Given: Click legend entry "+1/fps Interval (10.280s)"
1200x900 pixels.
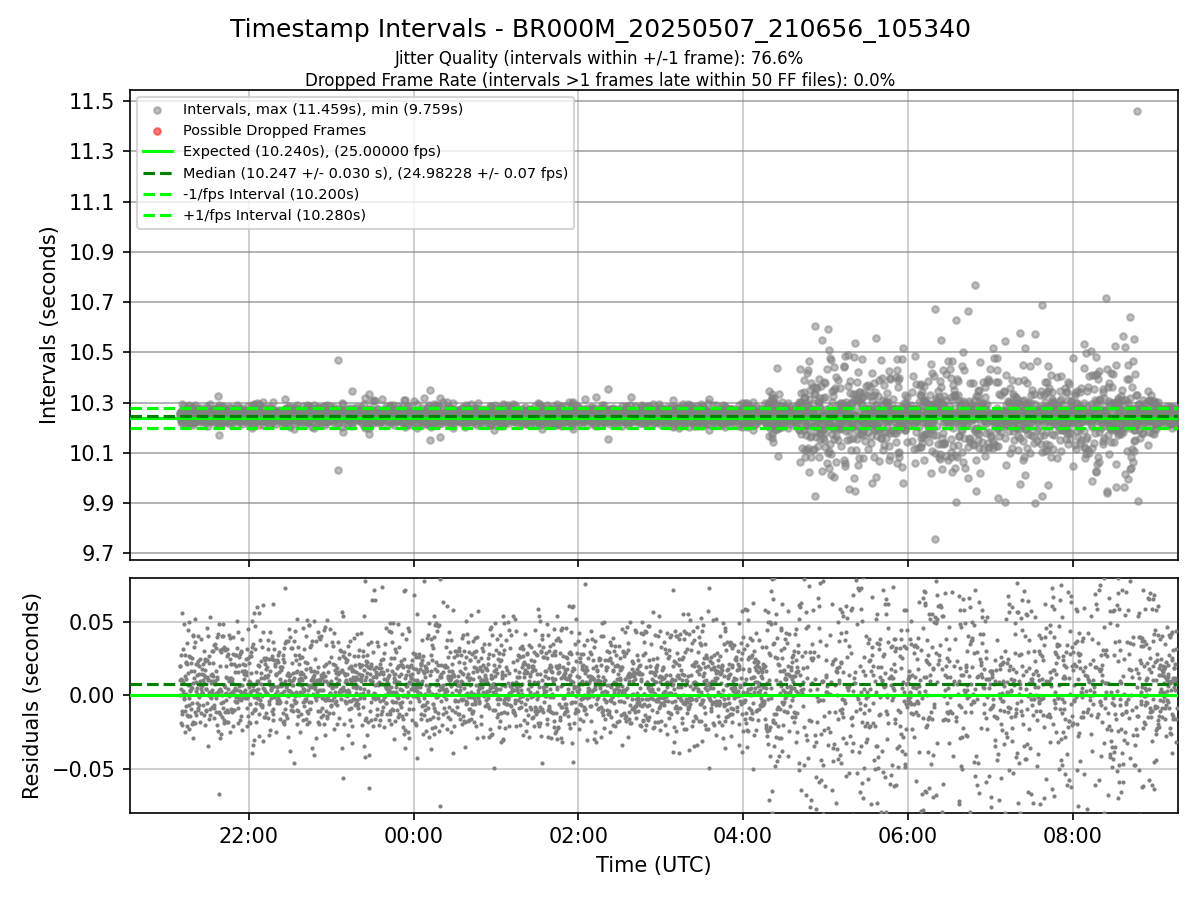Looking at the screenshot, I should (274, 215).
